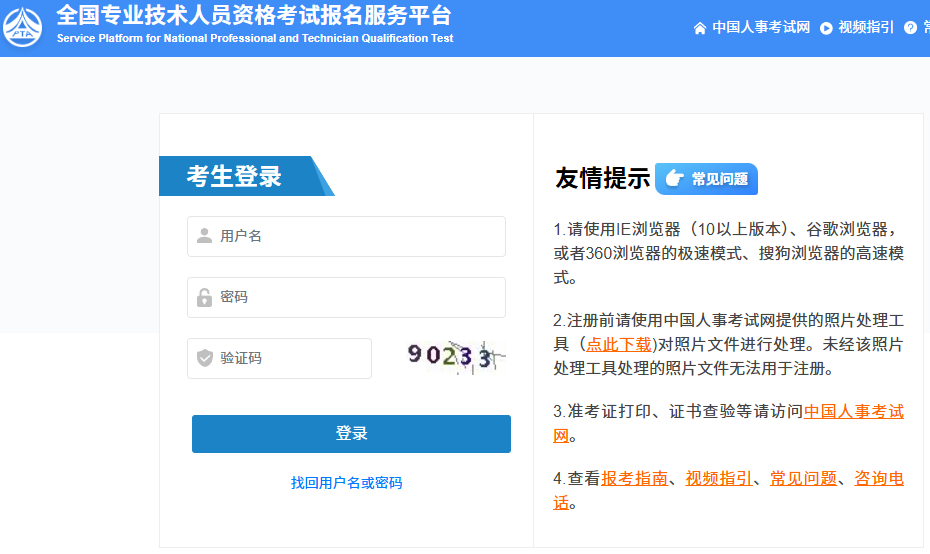Open the 找回用户名或密码 link
Screen dimensions: 930x554
[346, 483]
